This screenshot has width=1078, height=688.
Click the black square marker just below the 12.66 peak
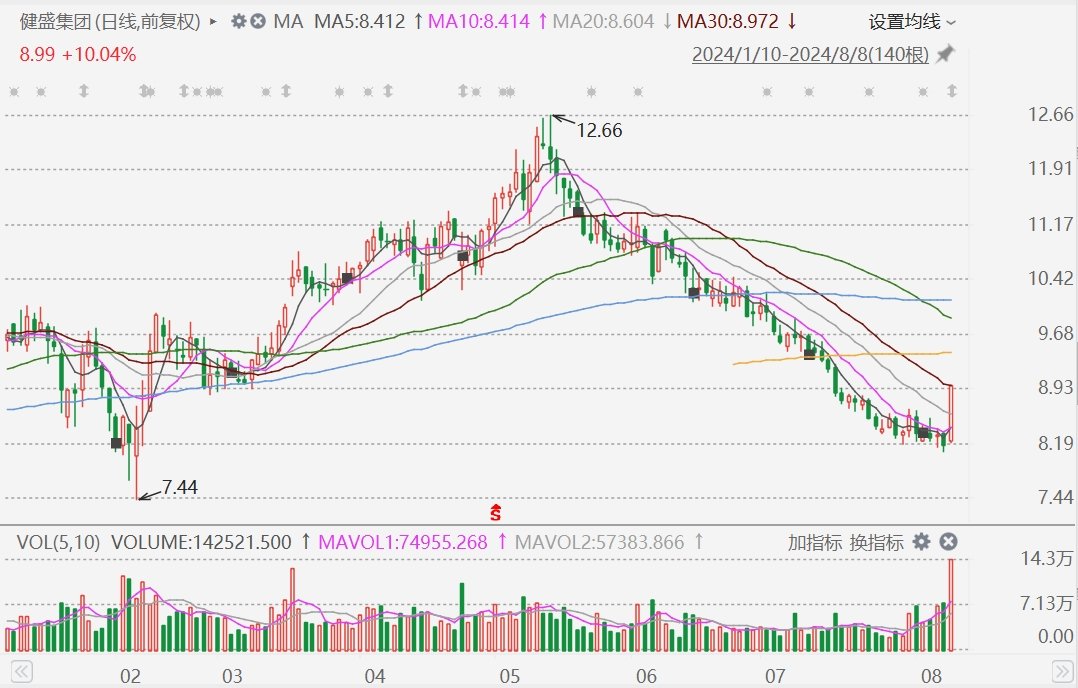pyautogui.click(x=578, y=212)
